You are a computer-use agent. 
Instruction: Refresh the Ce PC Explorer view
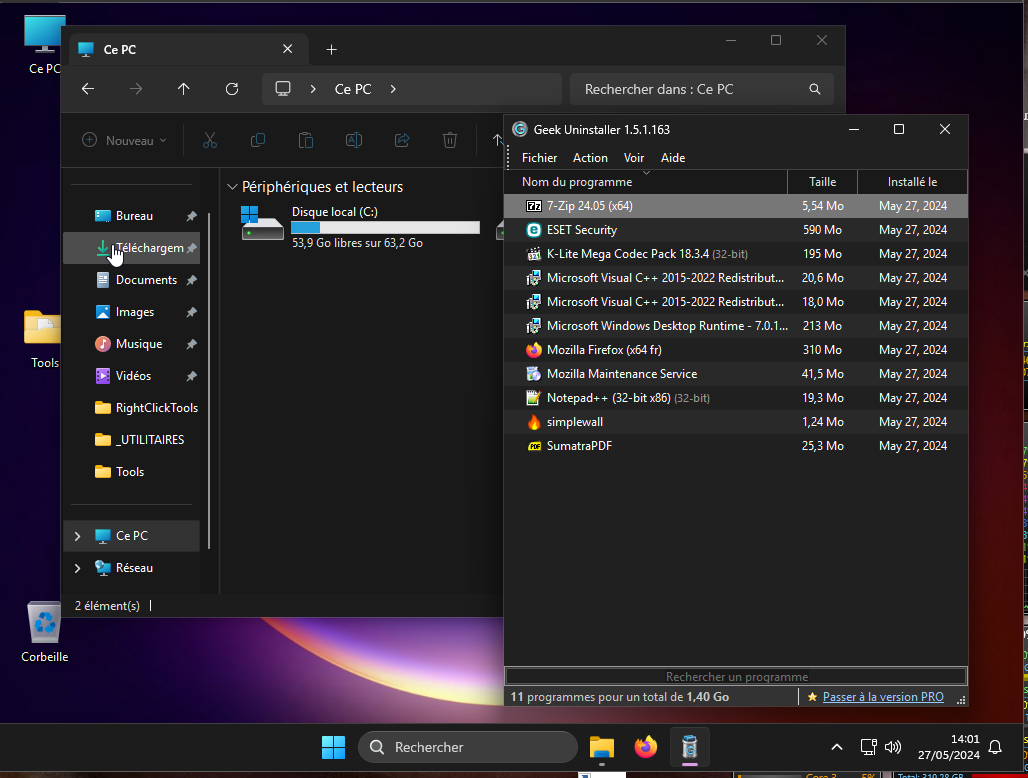[x=232, y=89]
